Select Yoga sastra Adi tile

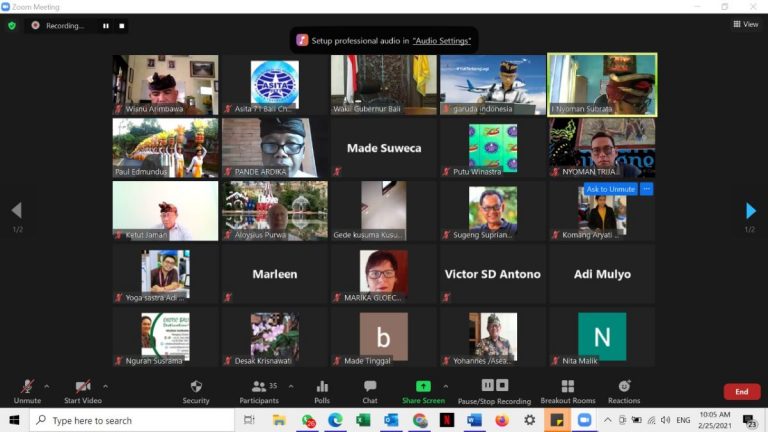click(166, 274)
